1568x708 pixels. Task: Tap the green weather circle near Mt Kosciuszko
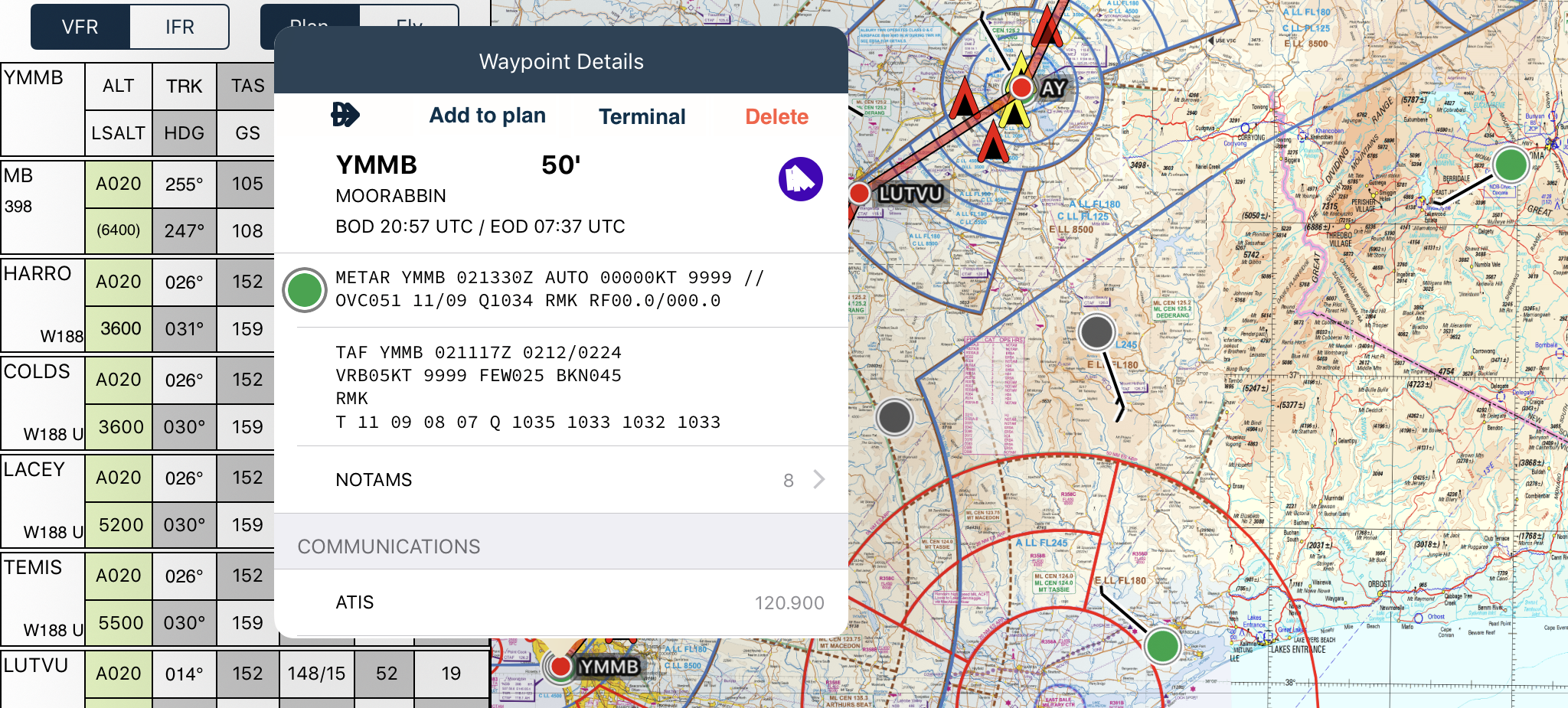1511,165
